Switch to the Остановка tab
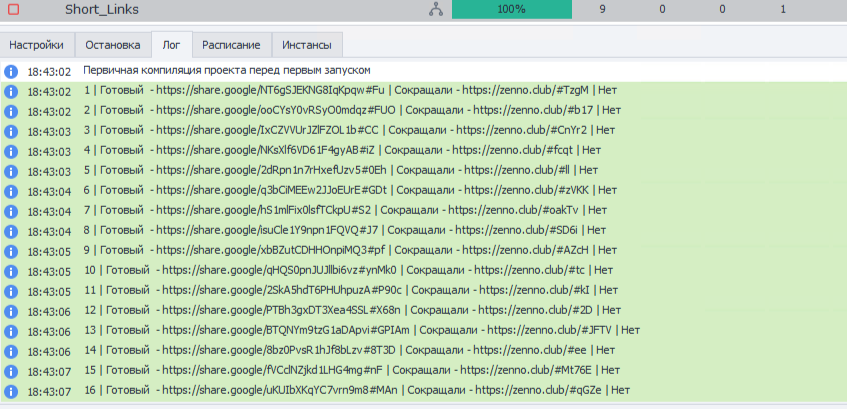 pos(113,45)
